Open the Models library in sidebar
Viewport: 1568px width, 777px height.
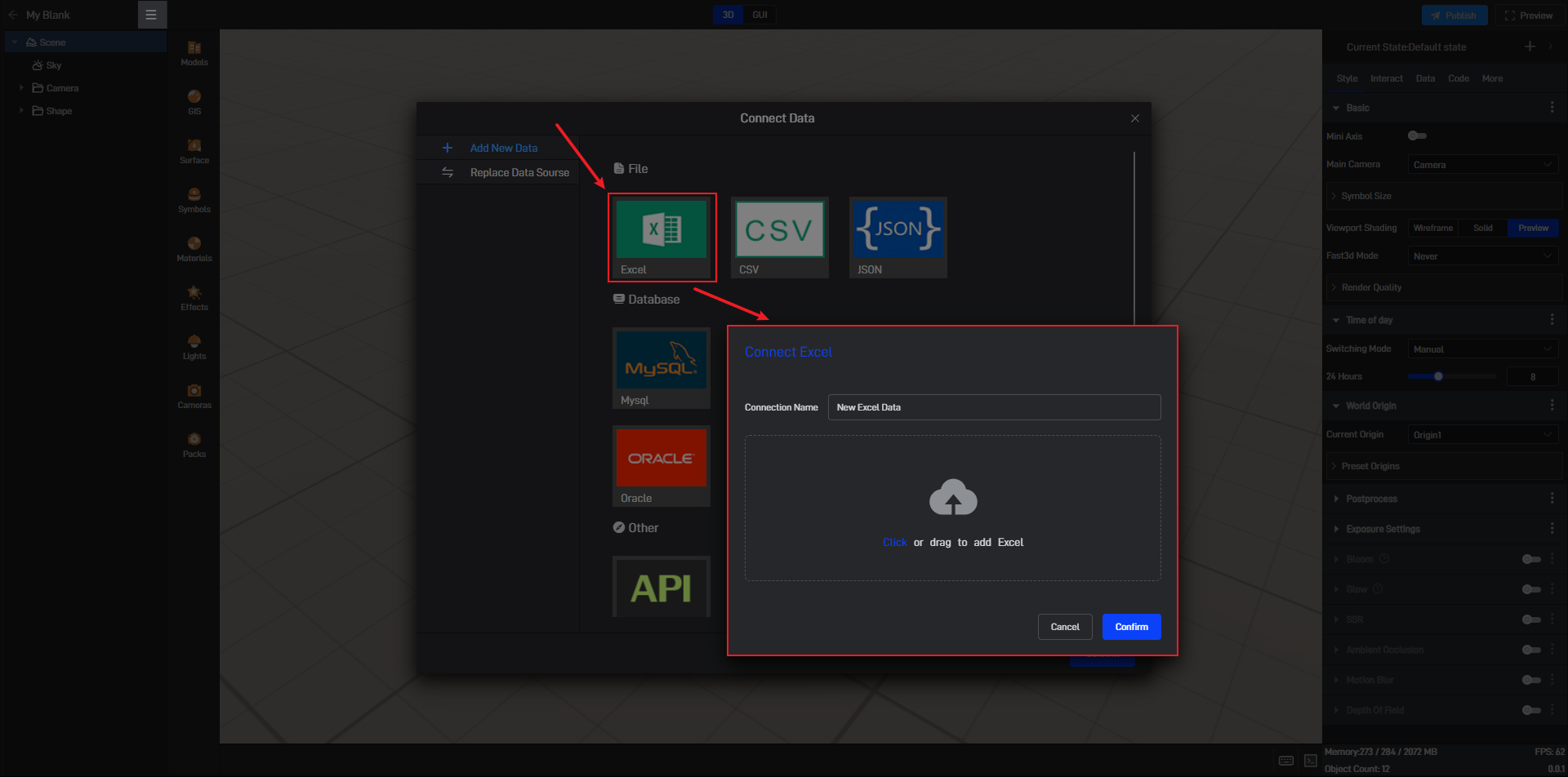(194, 53)
